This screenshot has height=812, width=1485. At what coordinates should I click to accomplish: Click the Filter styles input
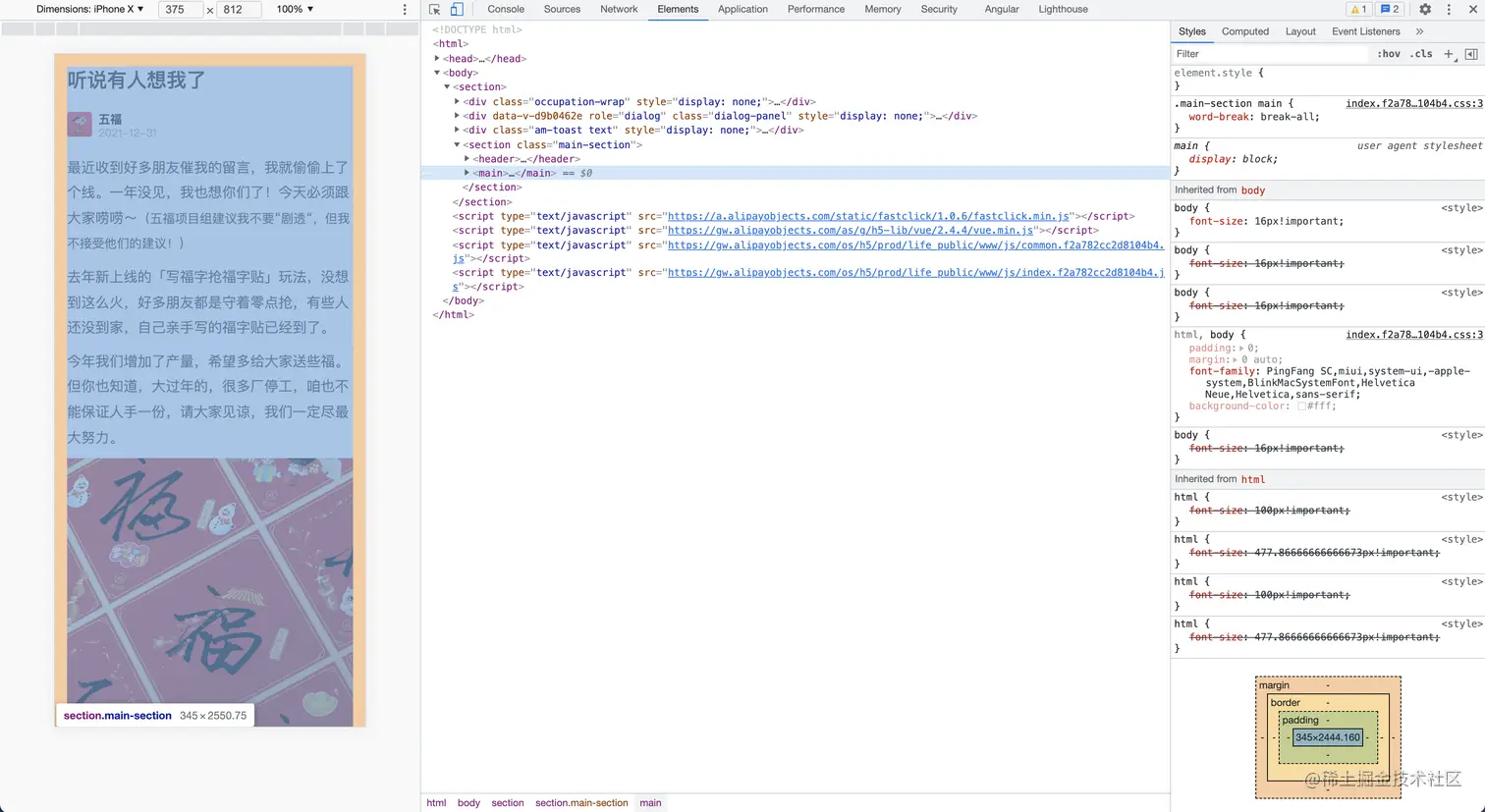coord(1272,54)
